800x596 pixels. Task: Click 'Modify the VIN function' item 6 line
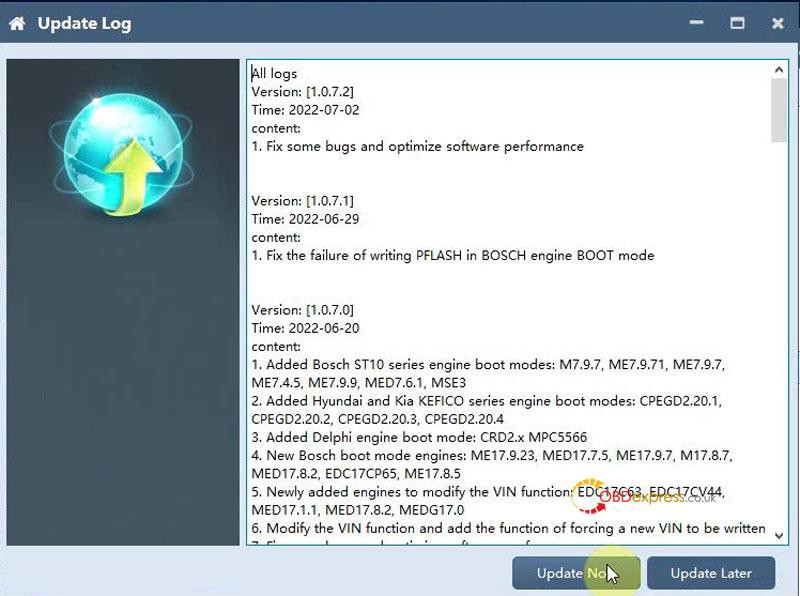(x=508, y=529)
